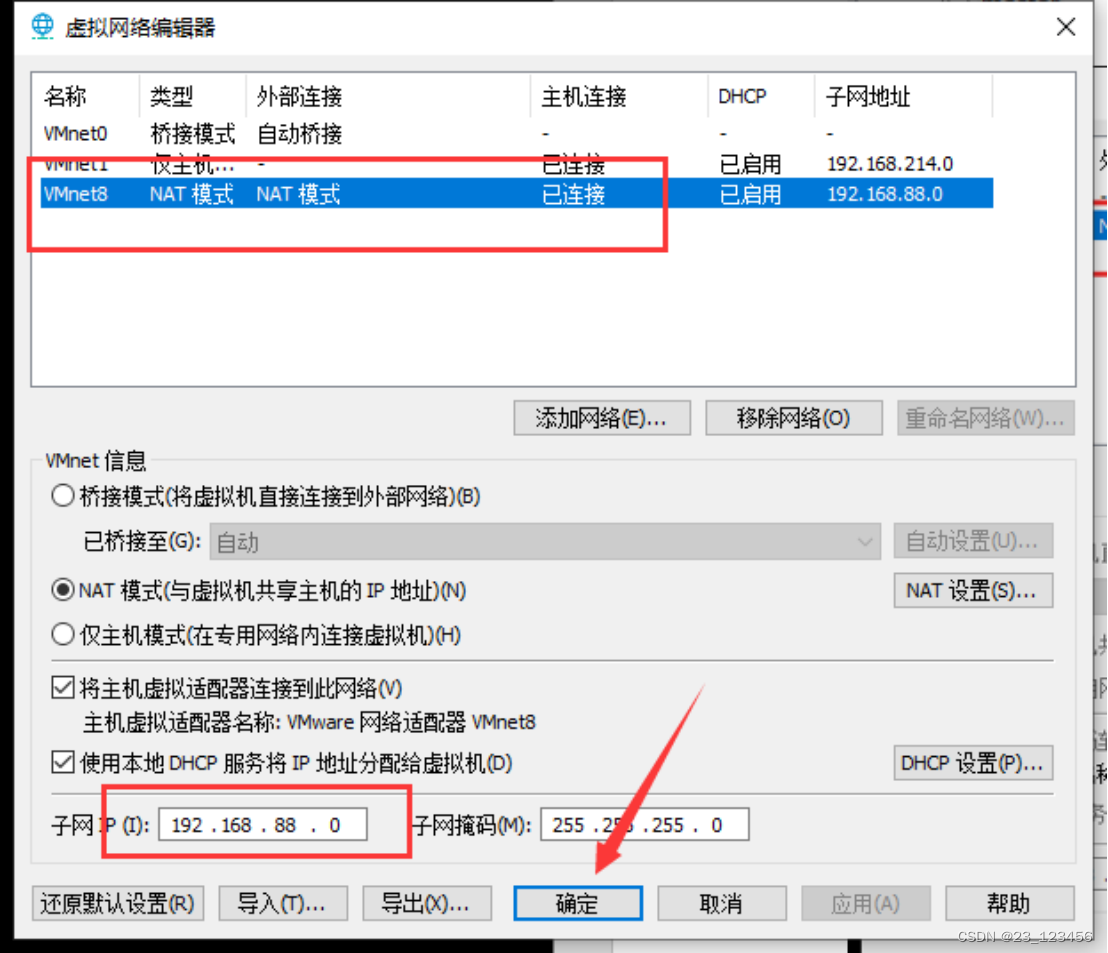This screenshot has width=1108, height=953.
Task: Click the 帮助 button
Action: click(1010, 903)
